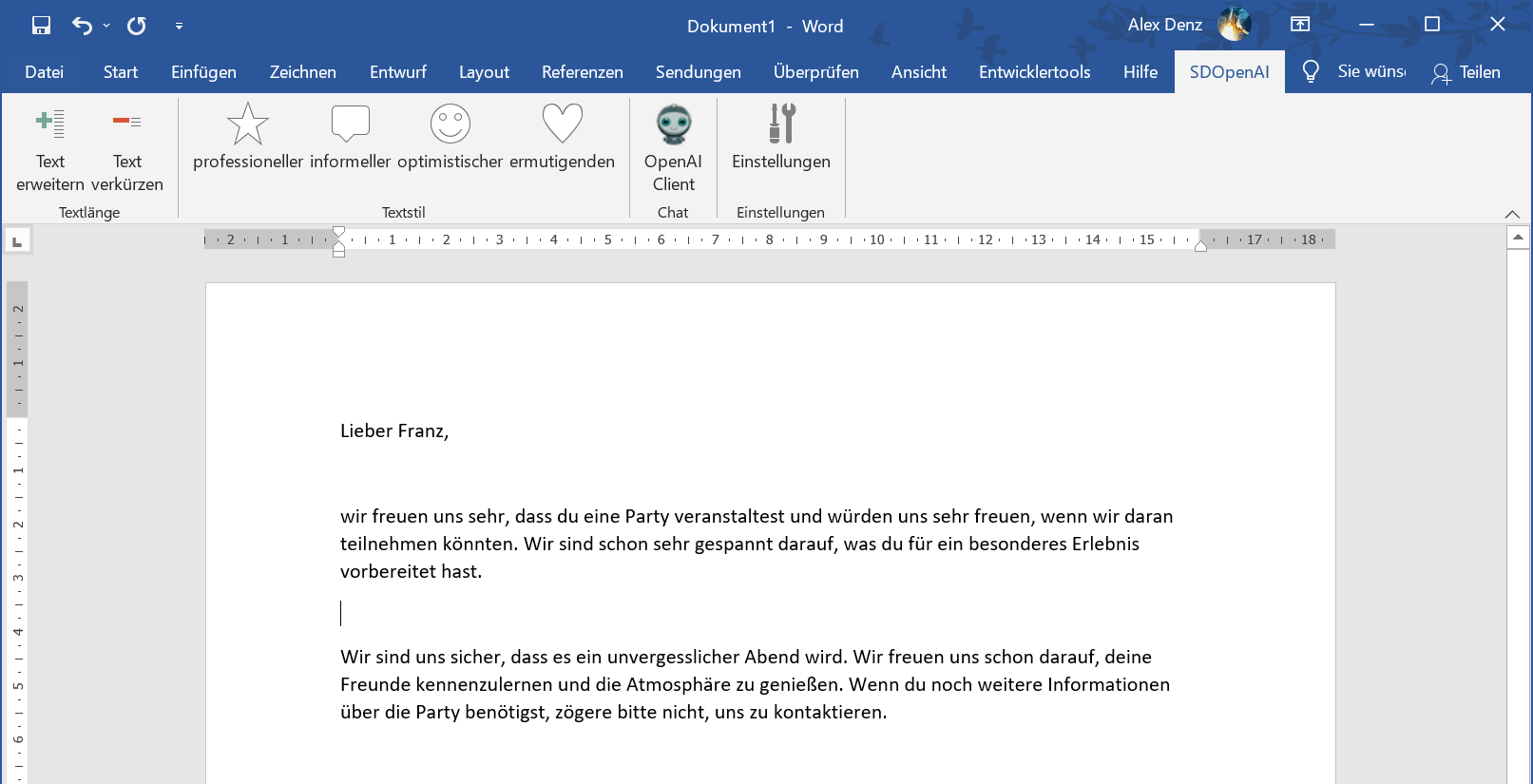This screenshot has width=1533, height=784.
Task: Click the line ending 'uns zu kontaktieren.'
Action: point(614,713)
